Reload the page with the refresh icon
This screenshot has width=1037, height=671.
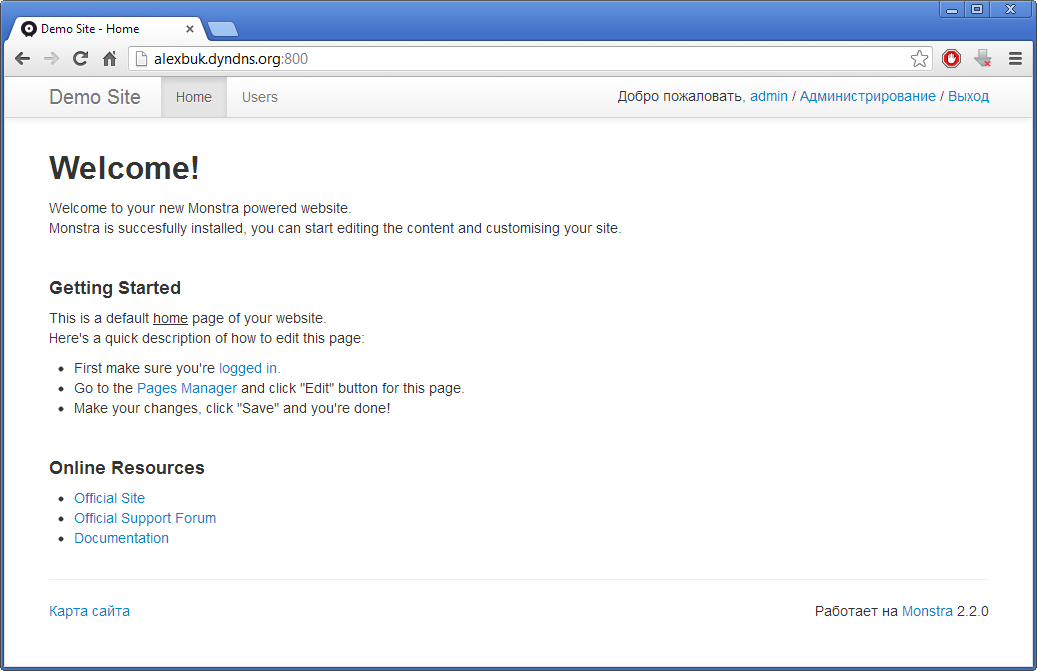81,59
